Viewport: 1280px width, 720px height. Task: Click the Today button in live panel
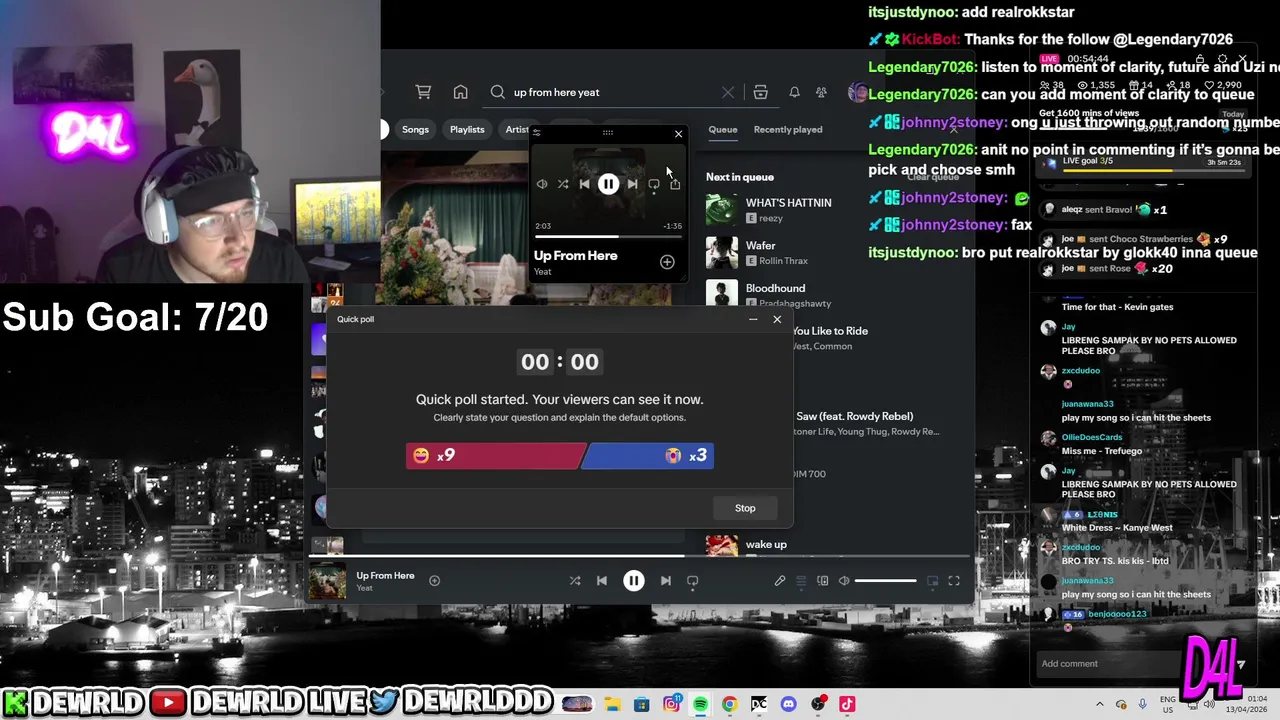1233,114
